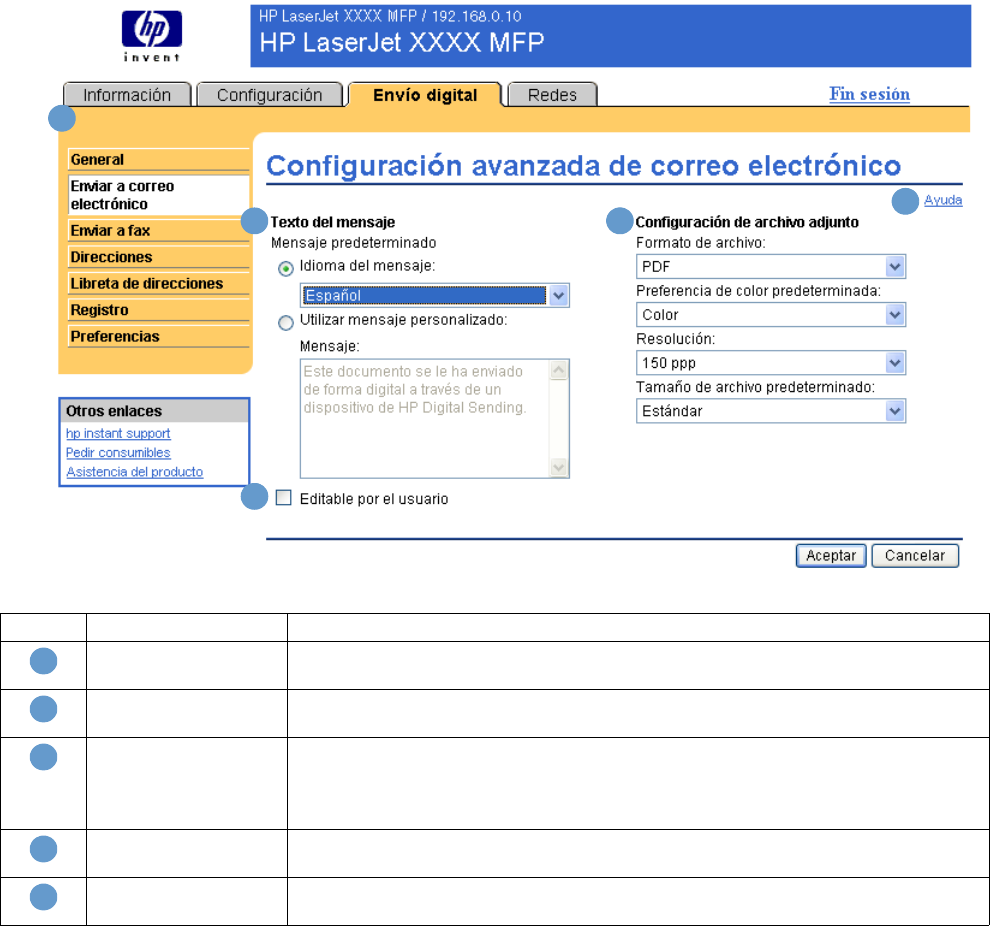Click the Otros enlaces heading
This screenshot has height=926, width=990.
click(x=114, y=411)
